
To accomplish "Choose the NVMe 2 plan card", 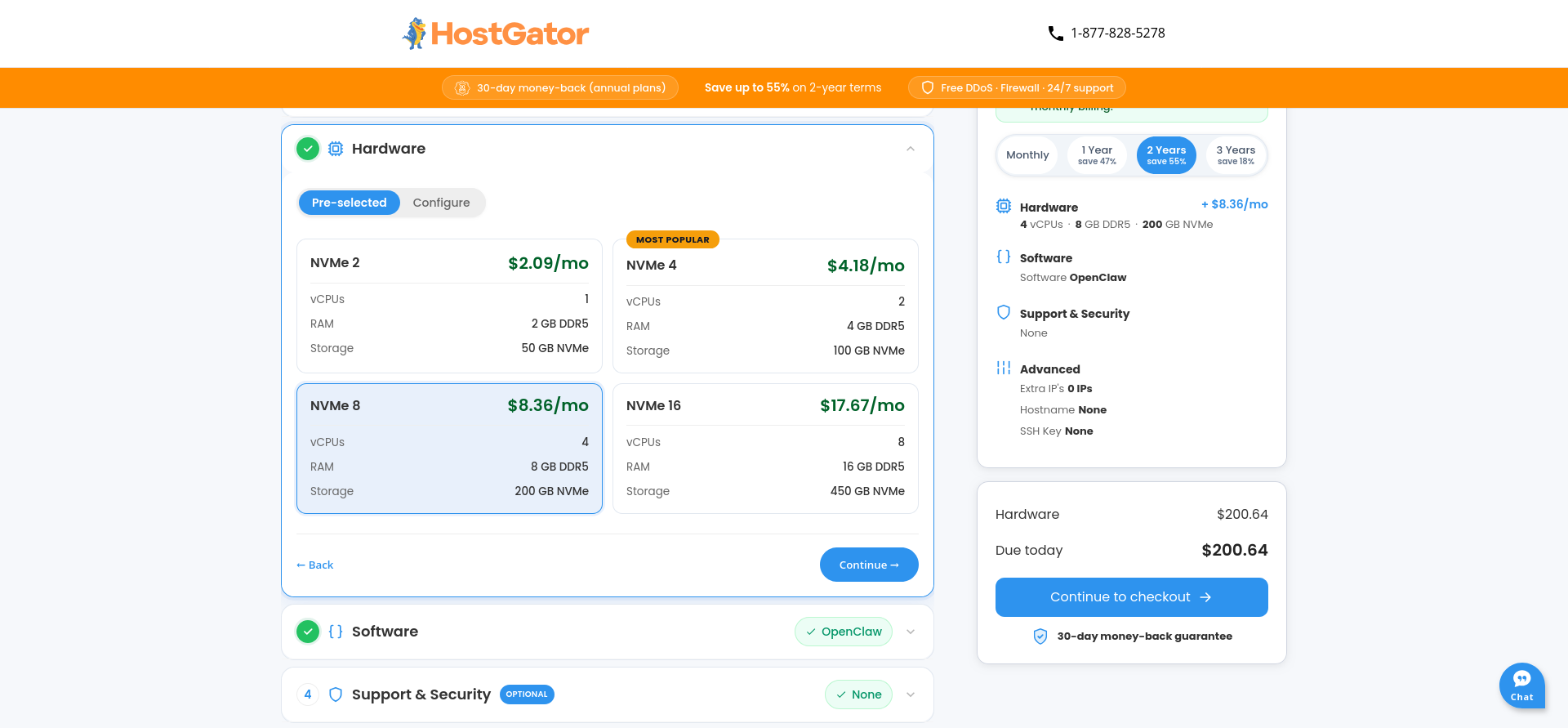I will pos(449,306).
